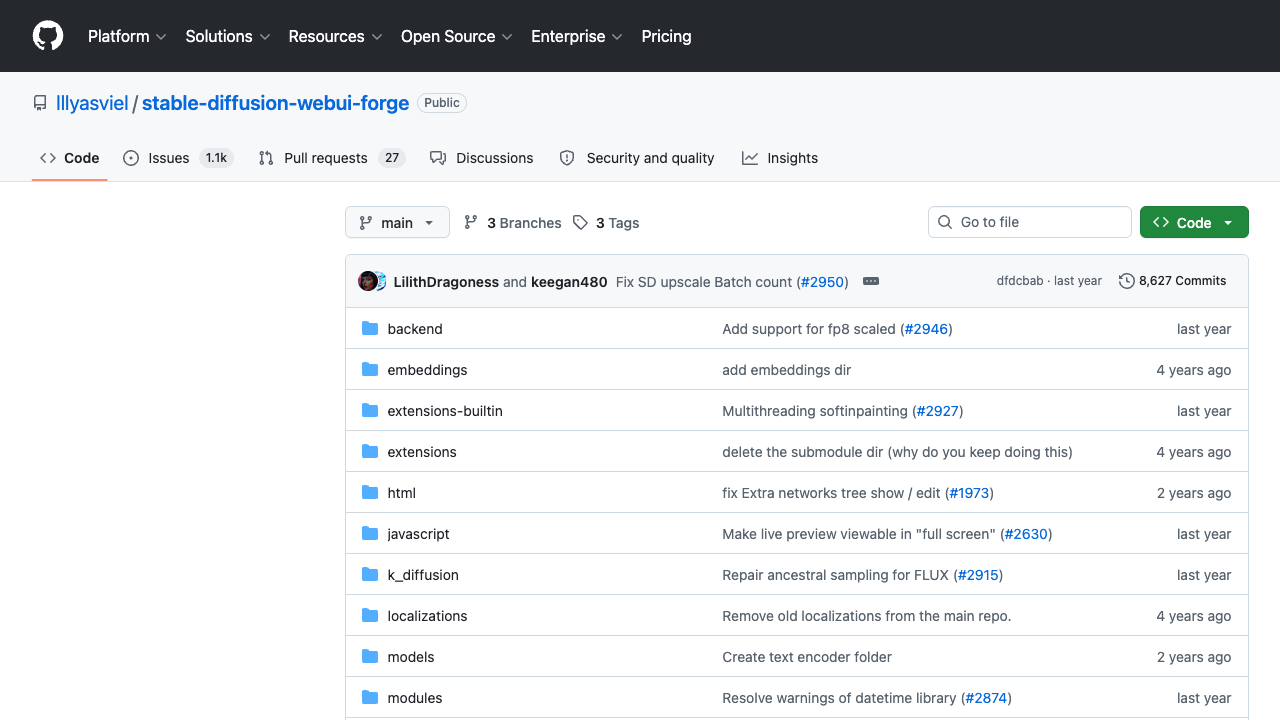View the 3 Branches list
This screenshot has height=720, width=1280.
[513, 222]
